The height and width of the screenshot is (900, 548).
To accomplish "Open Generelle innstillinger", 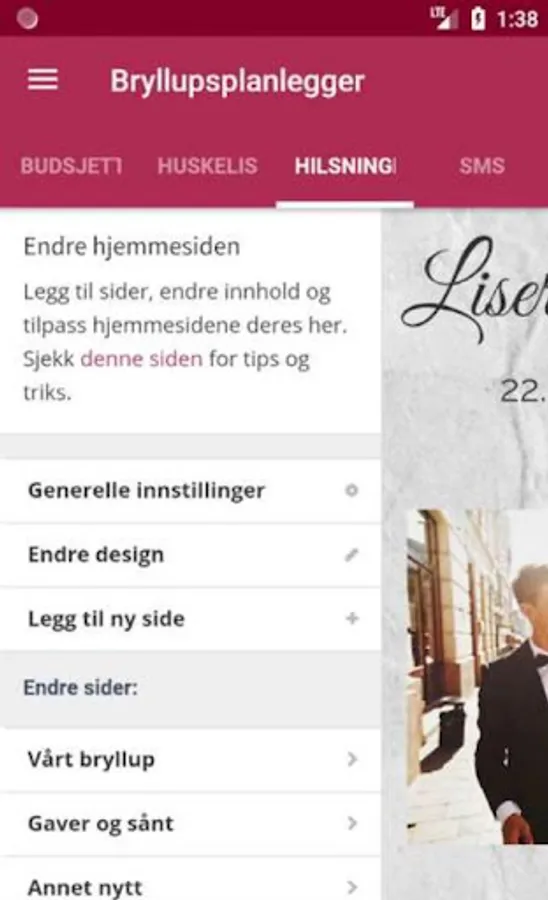I will click(x=191, y=491).
